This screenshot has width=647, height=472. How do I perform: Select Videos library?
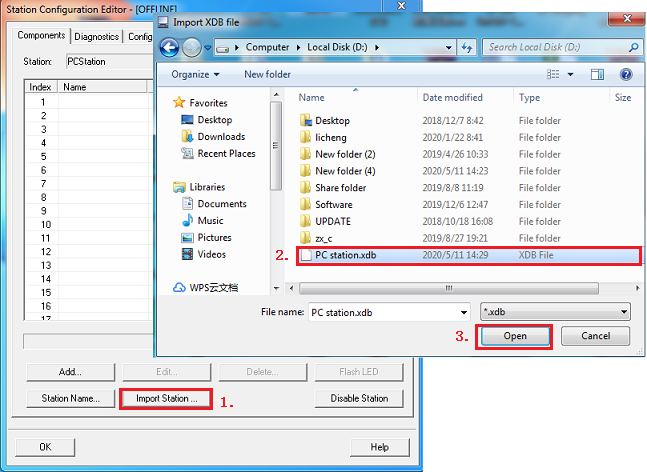[204, 255]
